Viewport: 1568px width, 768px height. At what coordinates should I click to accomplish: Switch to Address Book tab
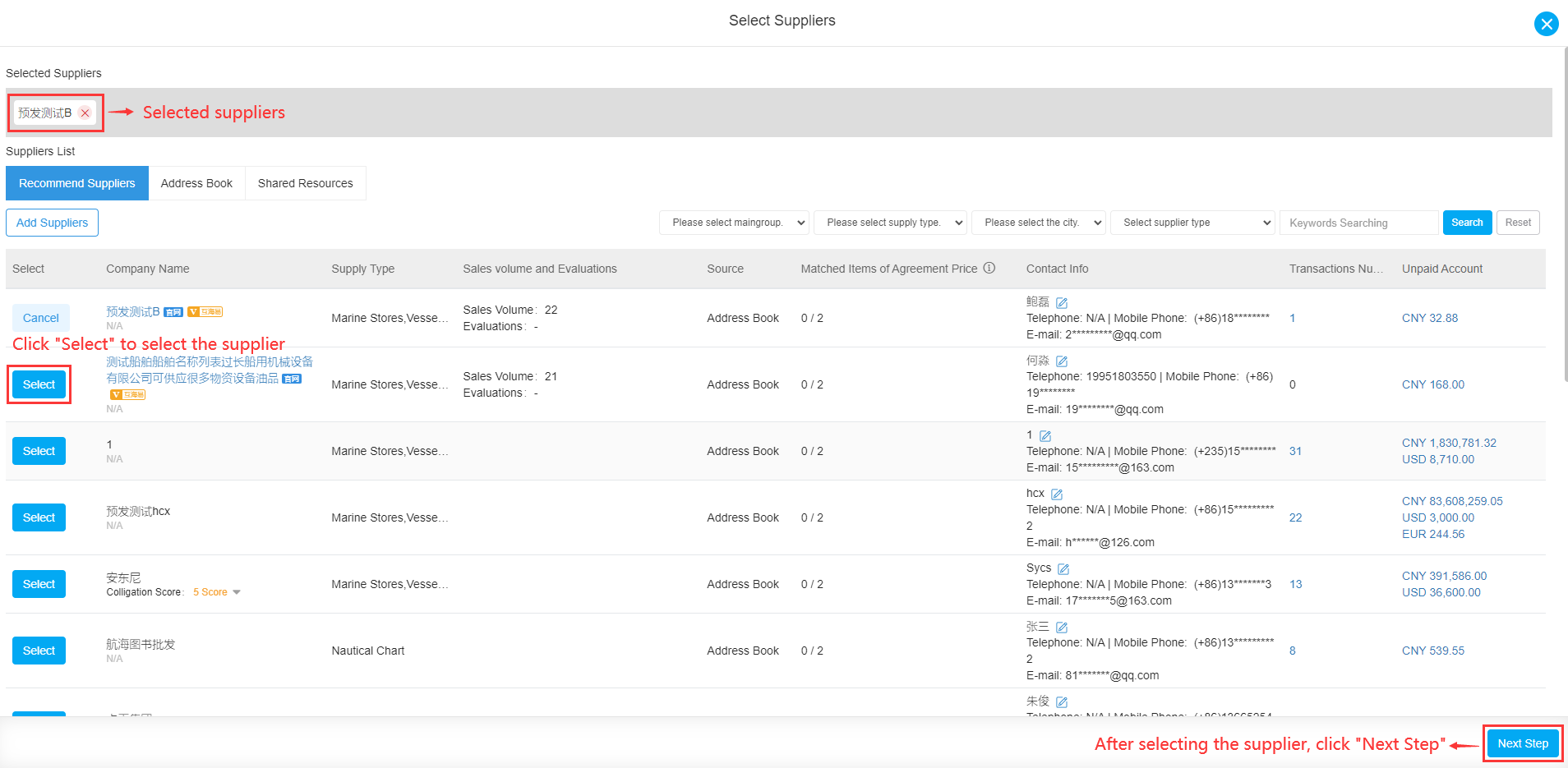point(196,183)
